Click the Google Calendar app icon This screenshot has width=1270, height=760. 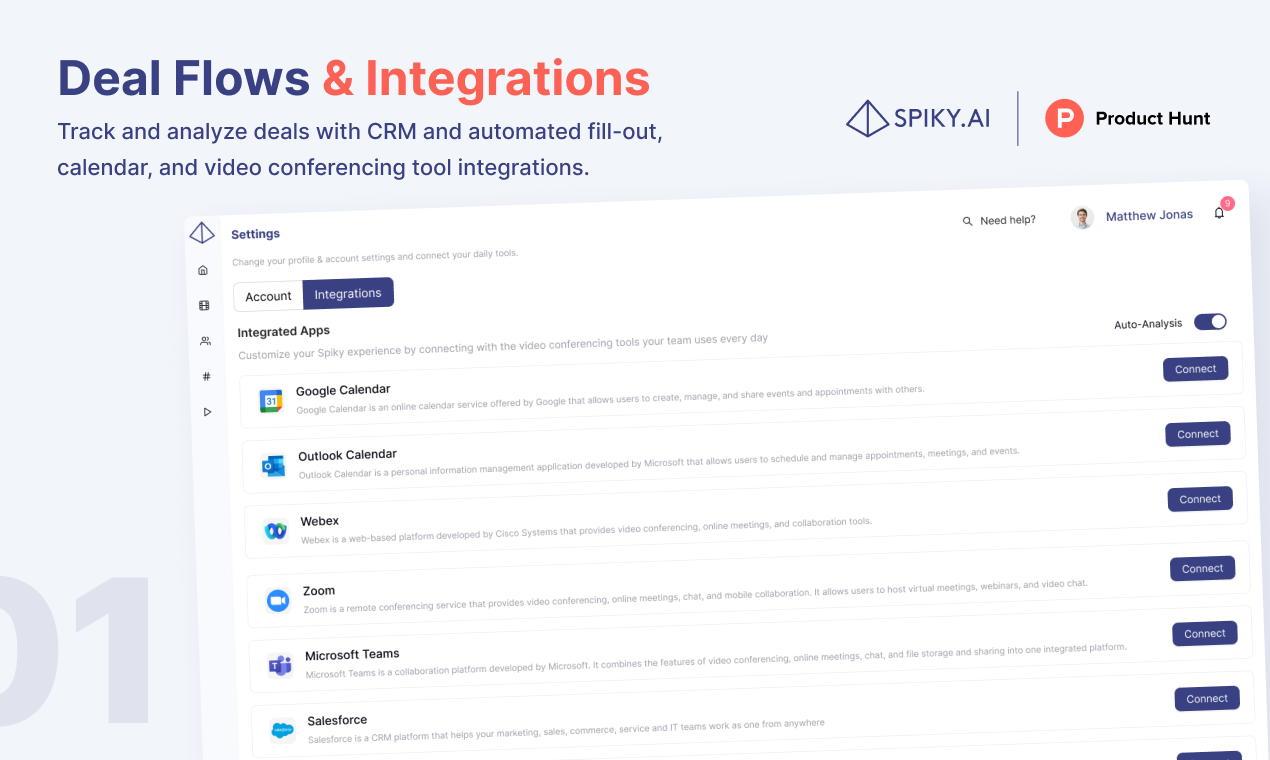click(271, 401)
